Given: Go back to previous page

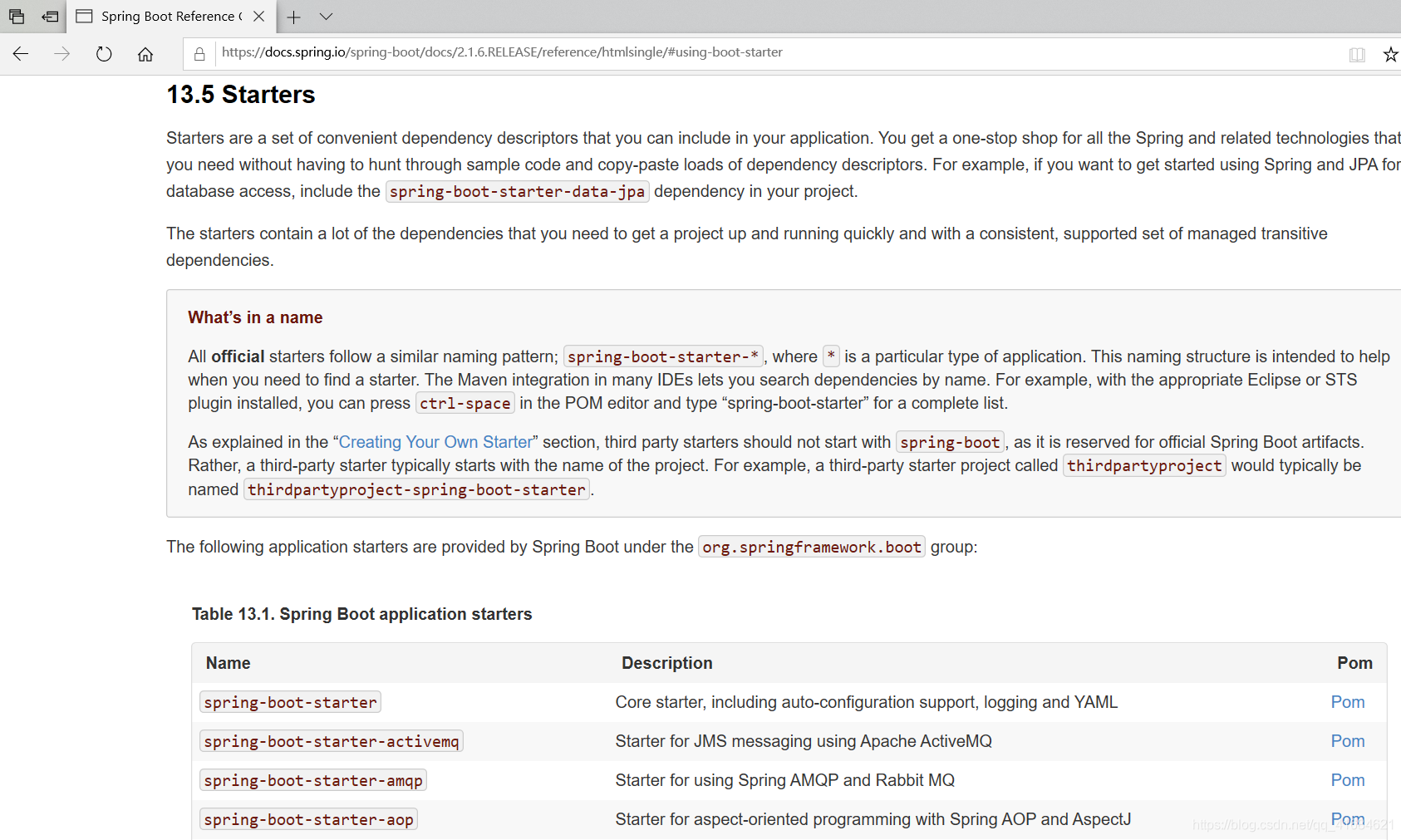Looking at the screenshot, I should (21, 54).
